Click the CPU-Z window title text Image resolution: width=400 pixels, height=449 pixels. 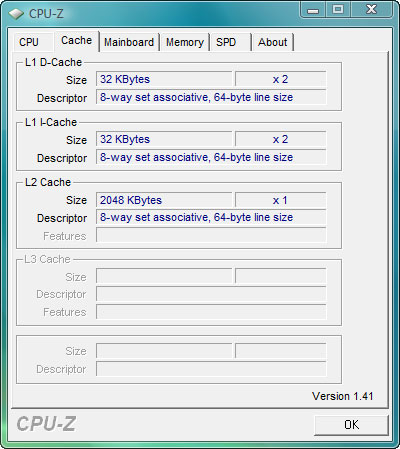tap(46, 14)
